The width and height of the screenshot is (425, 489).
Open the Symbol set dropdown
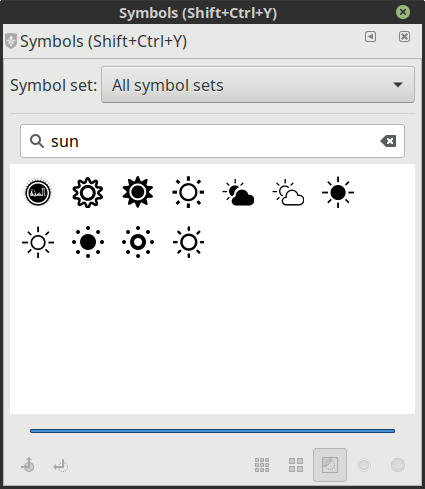pyautogui.click(x=258, y=85)
